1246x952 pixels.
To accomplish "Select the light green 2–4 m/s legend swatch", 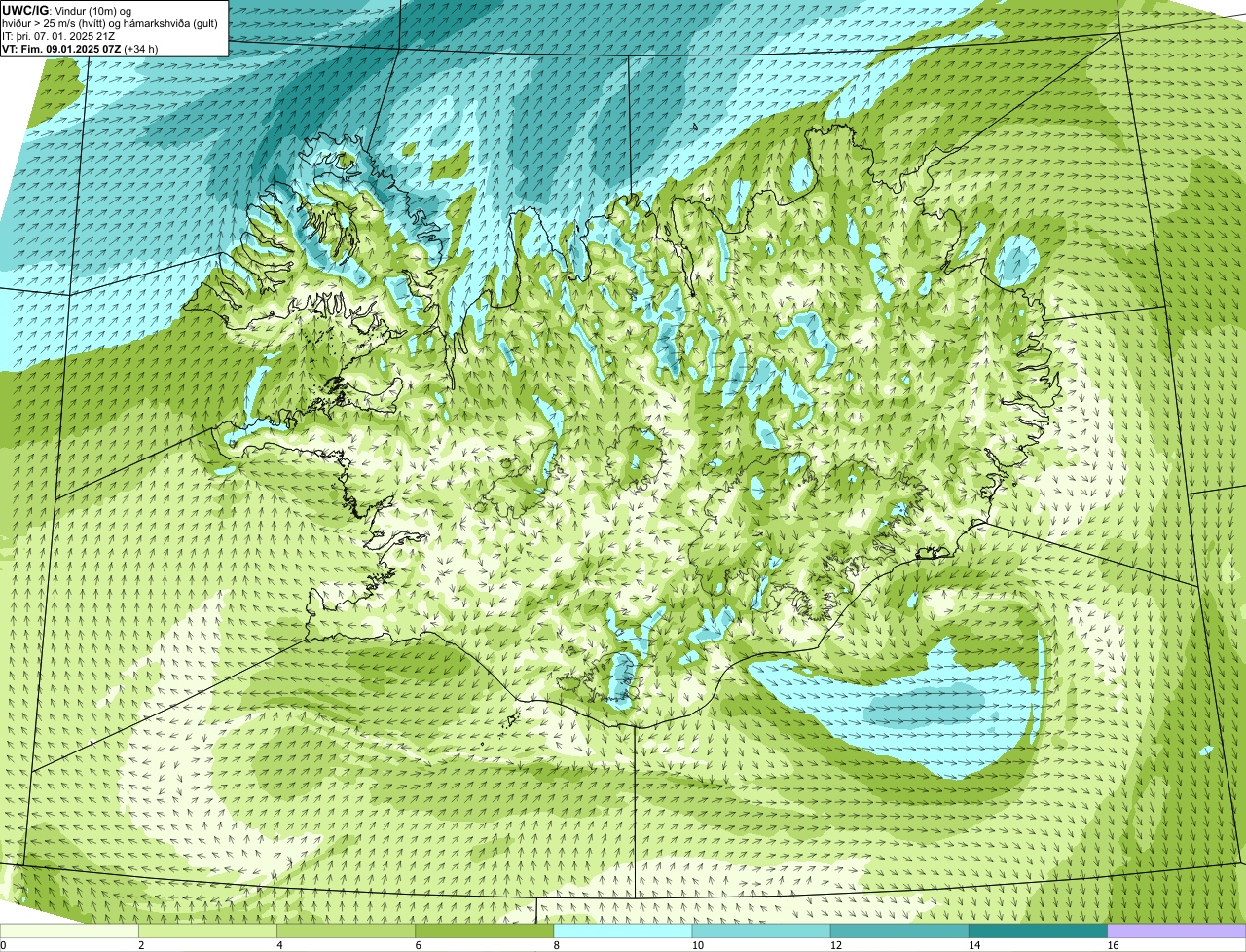I will click(208, 931).
